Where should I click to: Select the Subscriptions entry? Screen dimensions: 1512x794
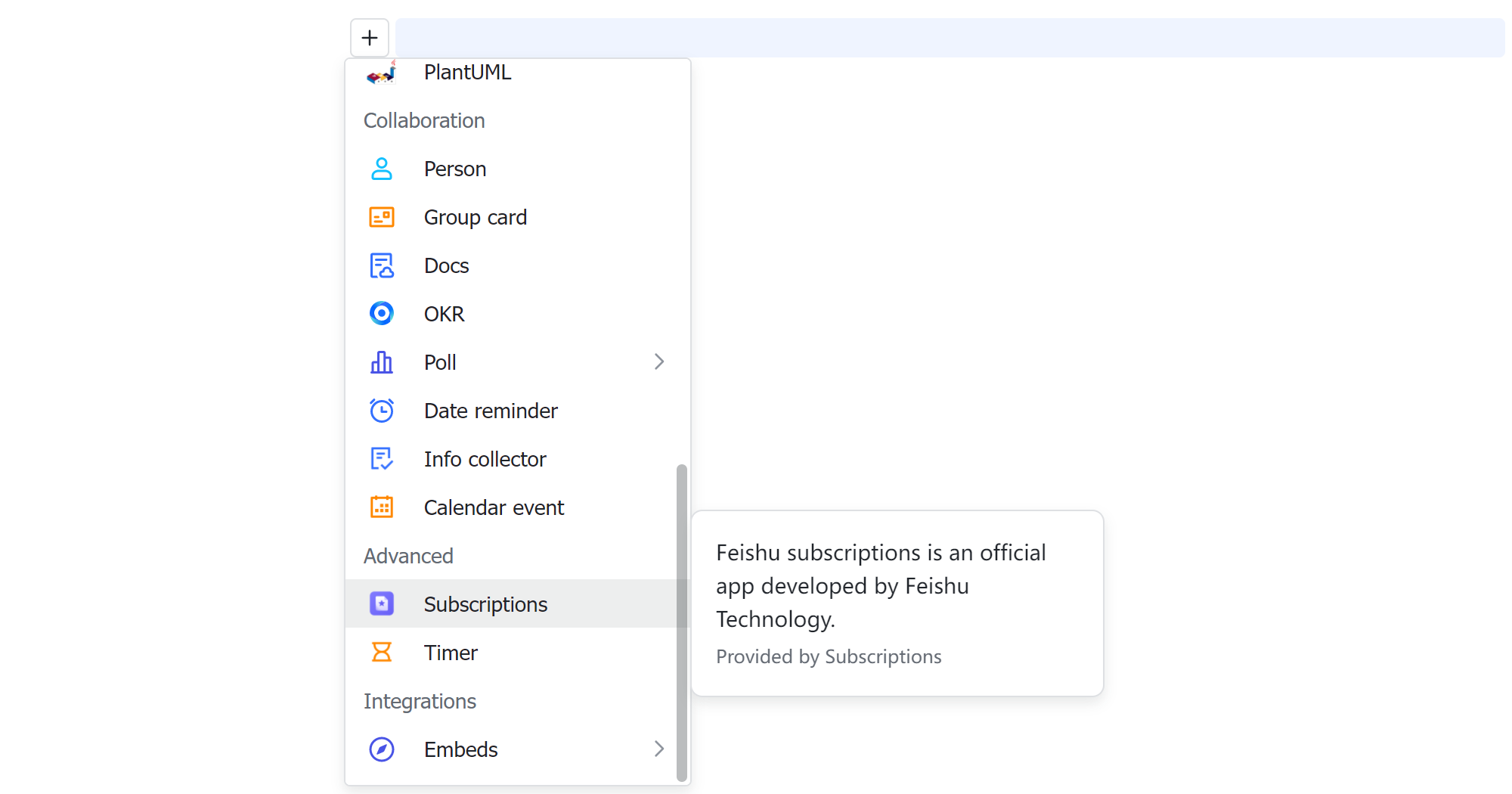(x=518, y=604)
